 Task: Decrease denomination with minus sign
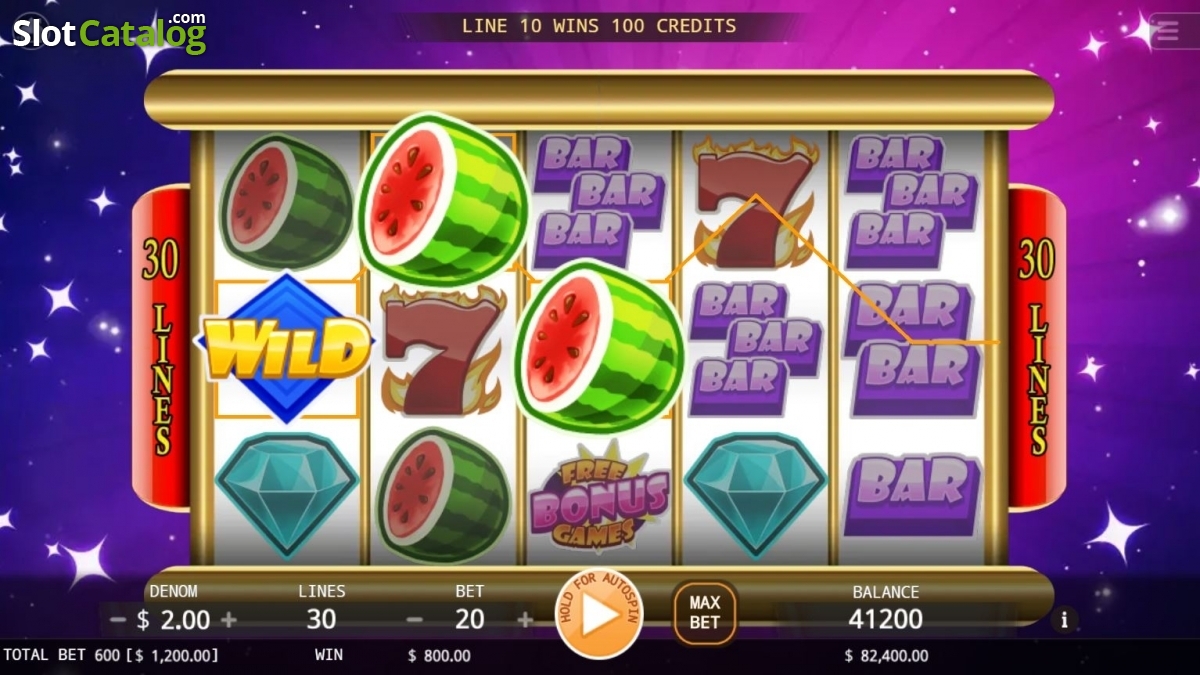point(118,620)
